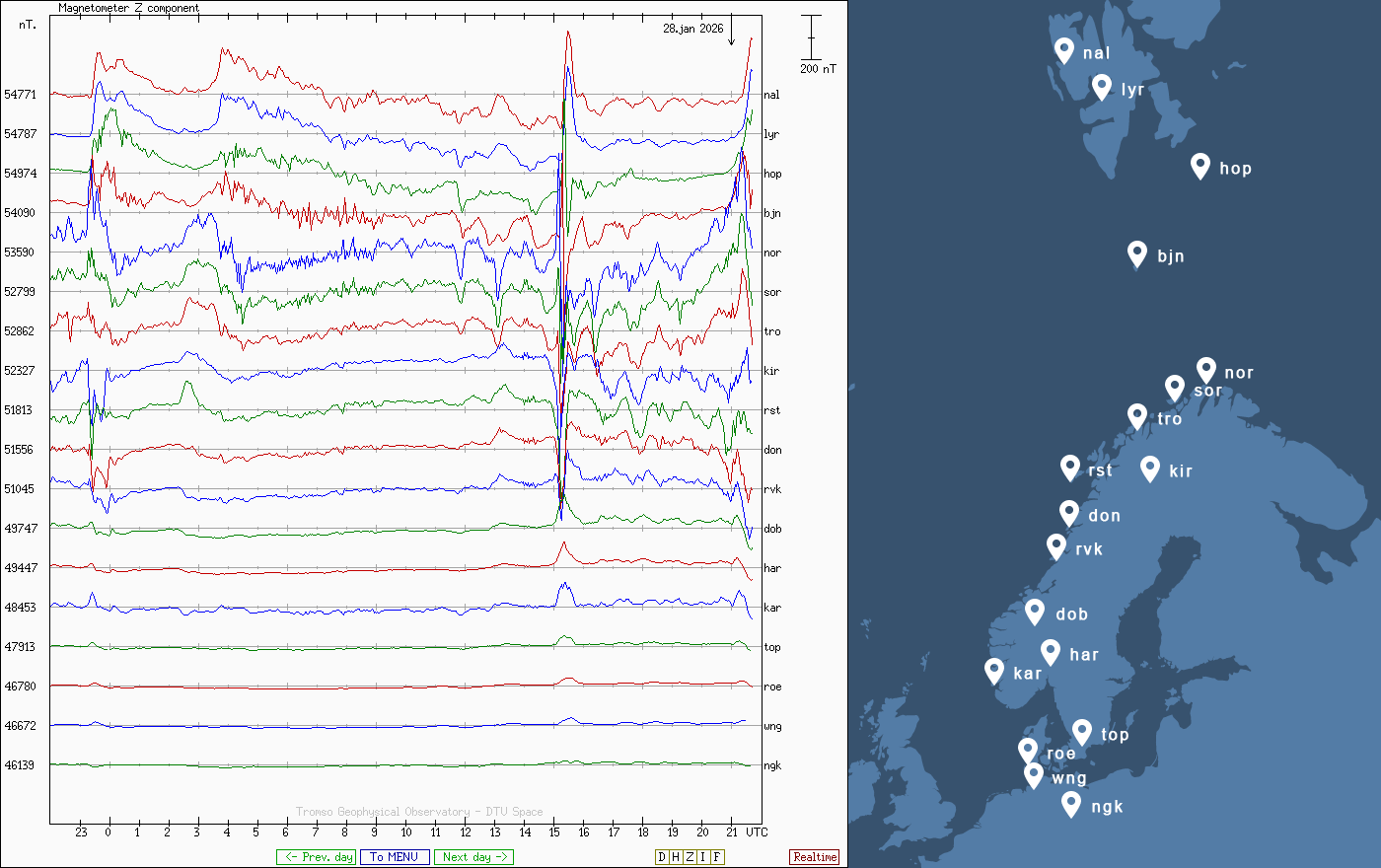Viewport: 1381px width, 868px height.
Task: Click the rvk station map pin
Action: (1056, 546)
